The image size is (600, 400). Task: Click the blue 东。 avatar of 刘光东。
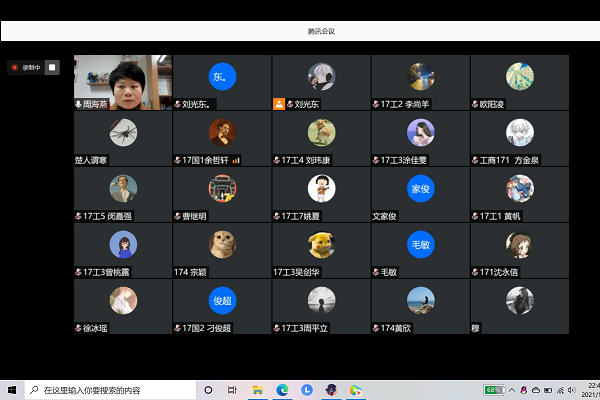click(222, 76)
